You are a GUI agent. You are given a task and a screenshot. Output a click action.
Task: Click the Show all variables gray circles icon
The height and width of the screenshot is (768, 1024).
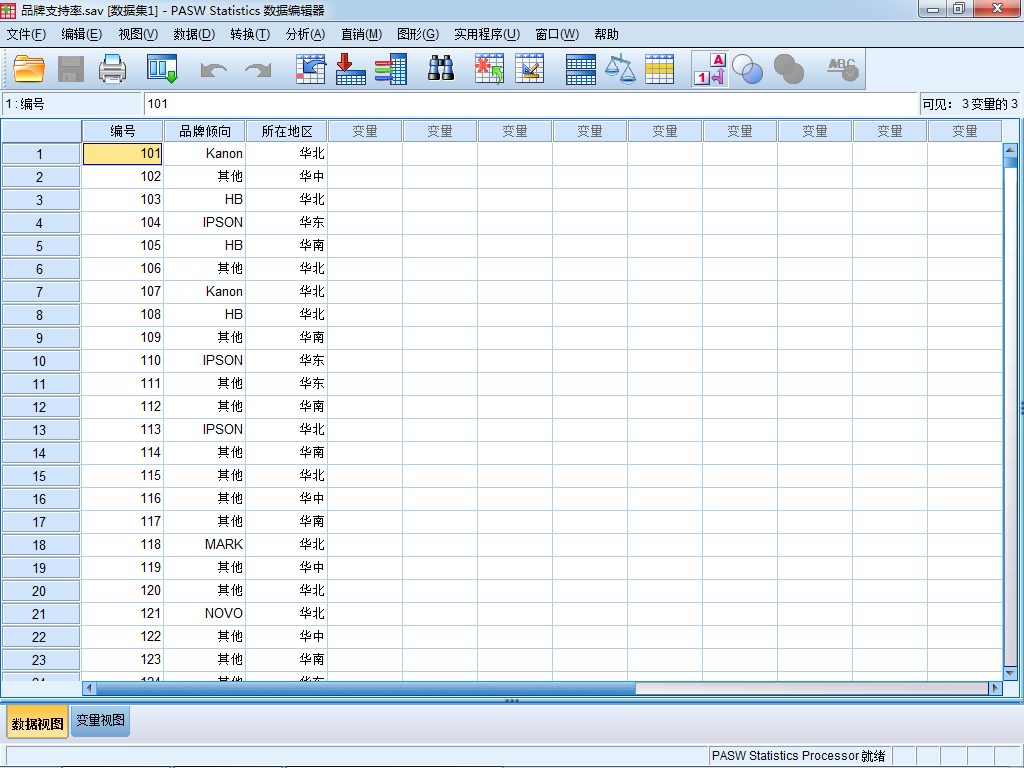point(788,69)
